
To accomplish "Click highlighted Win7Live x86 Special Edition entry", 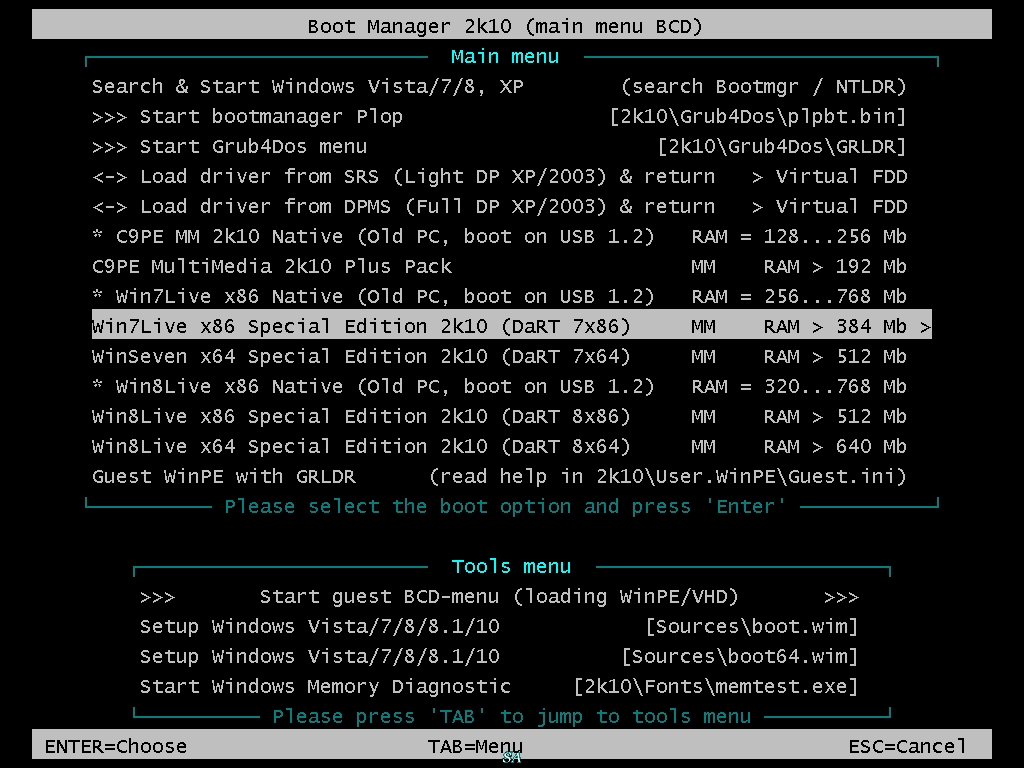I will (511, 325).
